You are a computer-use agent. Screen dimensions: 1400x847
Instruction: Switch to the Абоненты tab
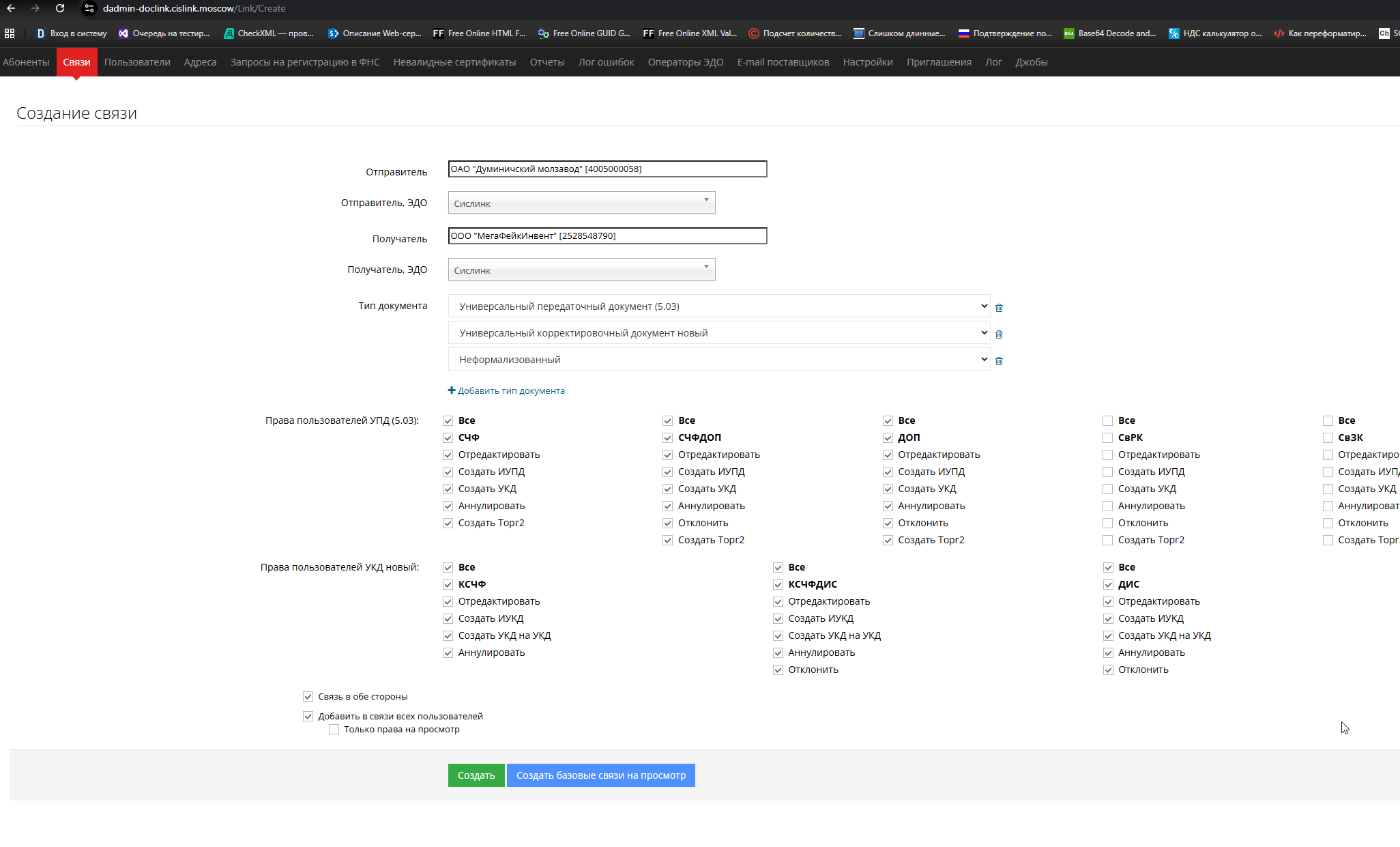pyautogui.click(x=26, y=62)
